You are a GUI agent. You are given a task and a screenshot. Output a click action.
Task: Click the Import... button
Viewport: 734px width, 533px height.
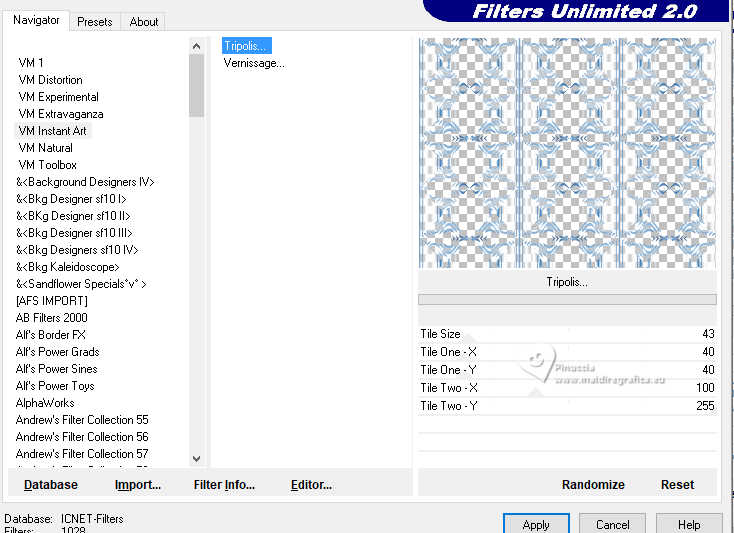point(138,485)
